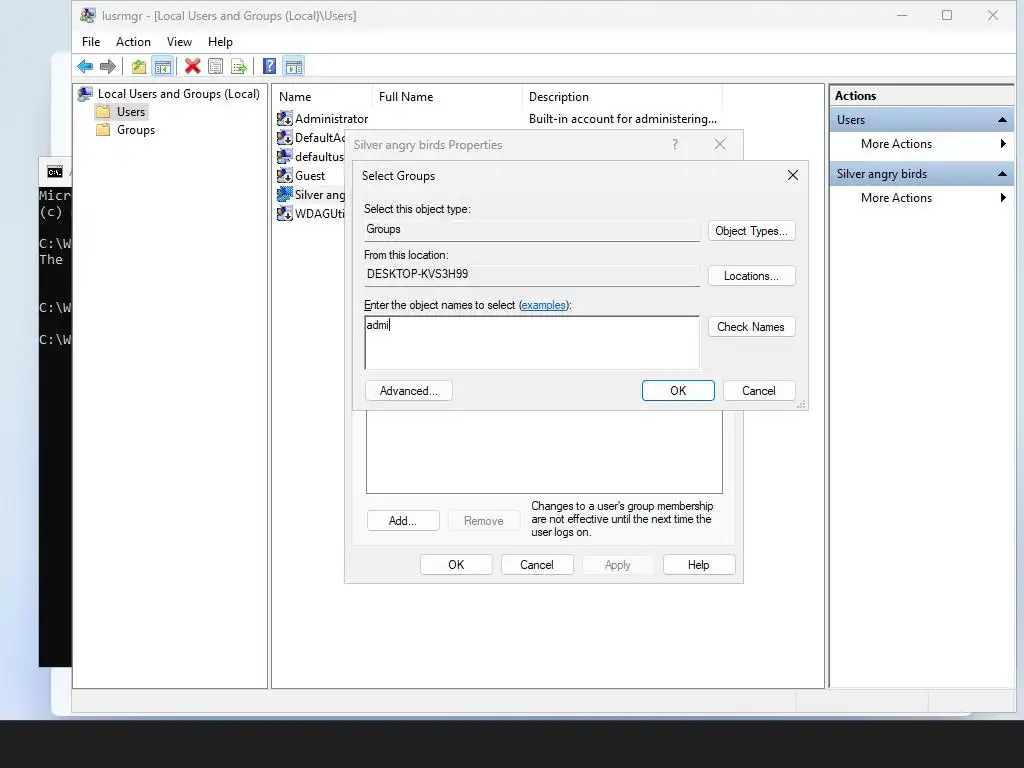Image resolution: width=1024 pixels, height=768 pixels.
Task: Click the Command Prompt window icon
Action: [55, 172]
